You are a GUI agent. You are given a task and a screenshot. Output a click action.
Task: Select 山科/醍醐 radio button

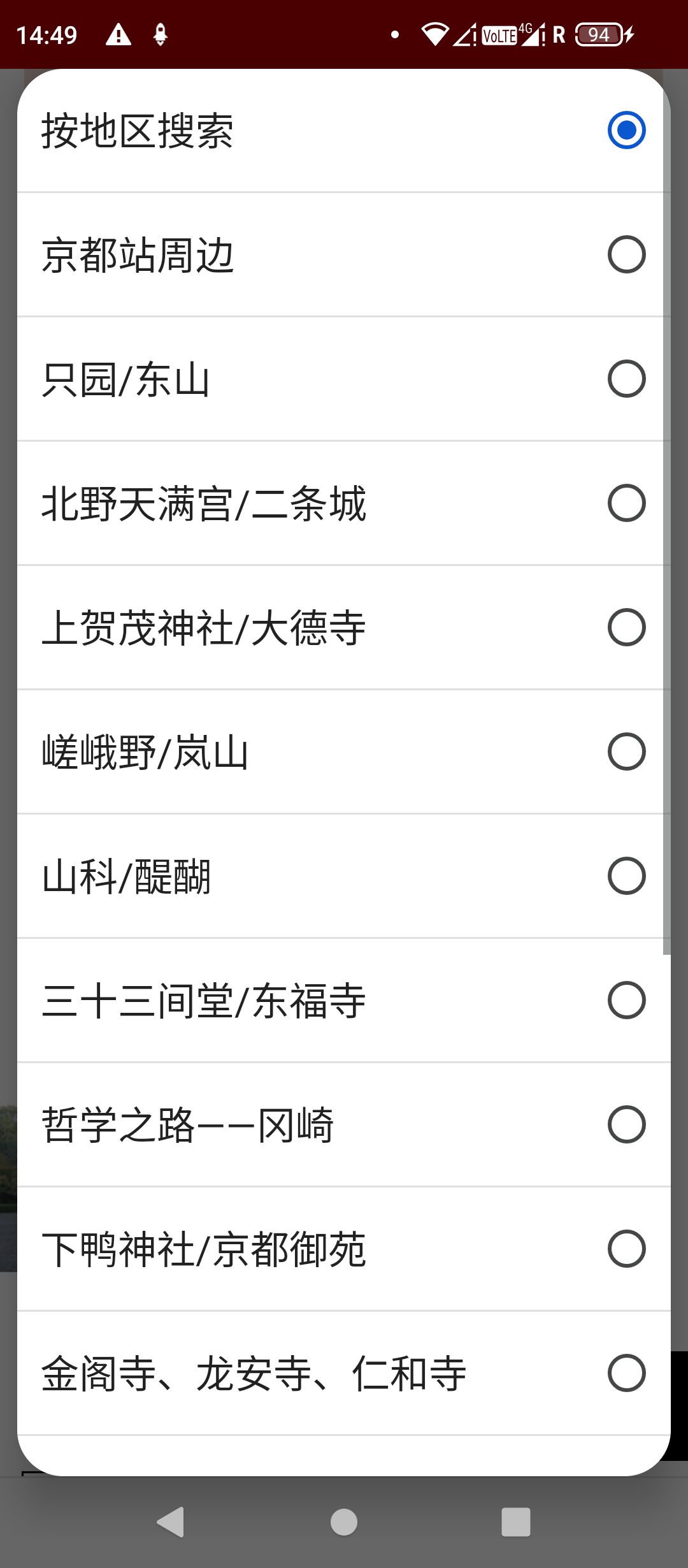tap(626, 876)
